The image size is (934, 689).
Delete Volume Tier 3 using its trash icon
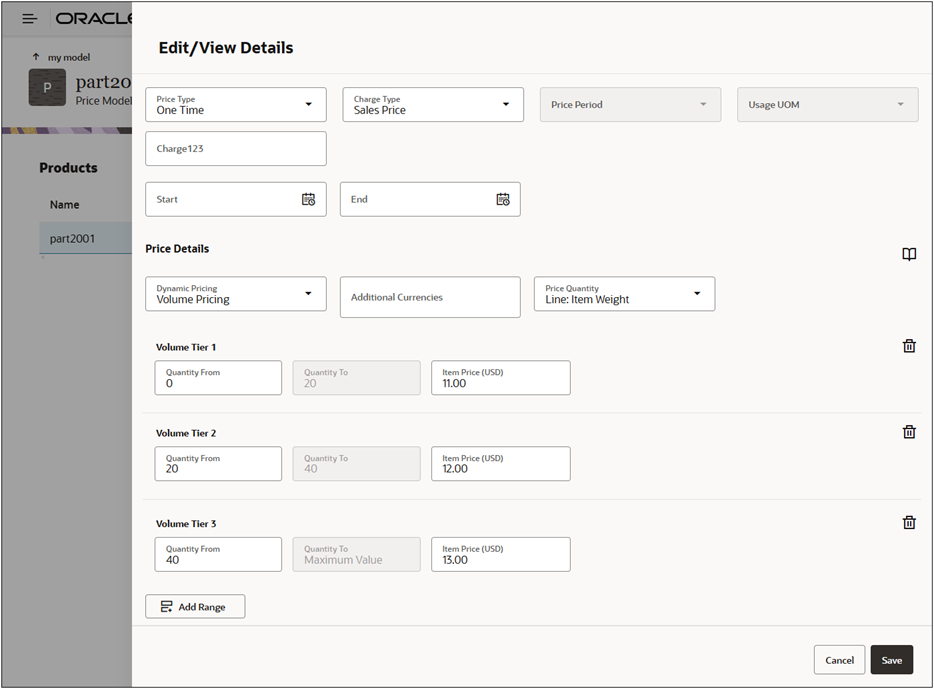(909, 521)
